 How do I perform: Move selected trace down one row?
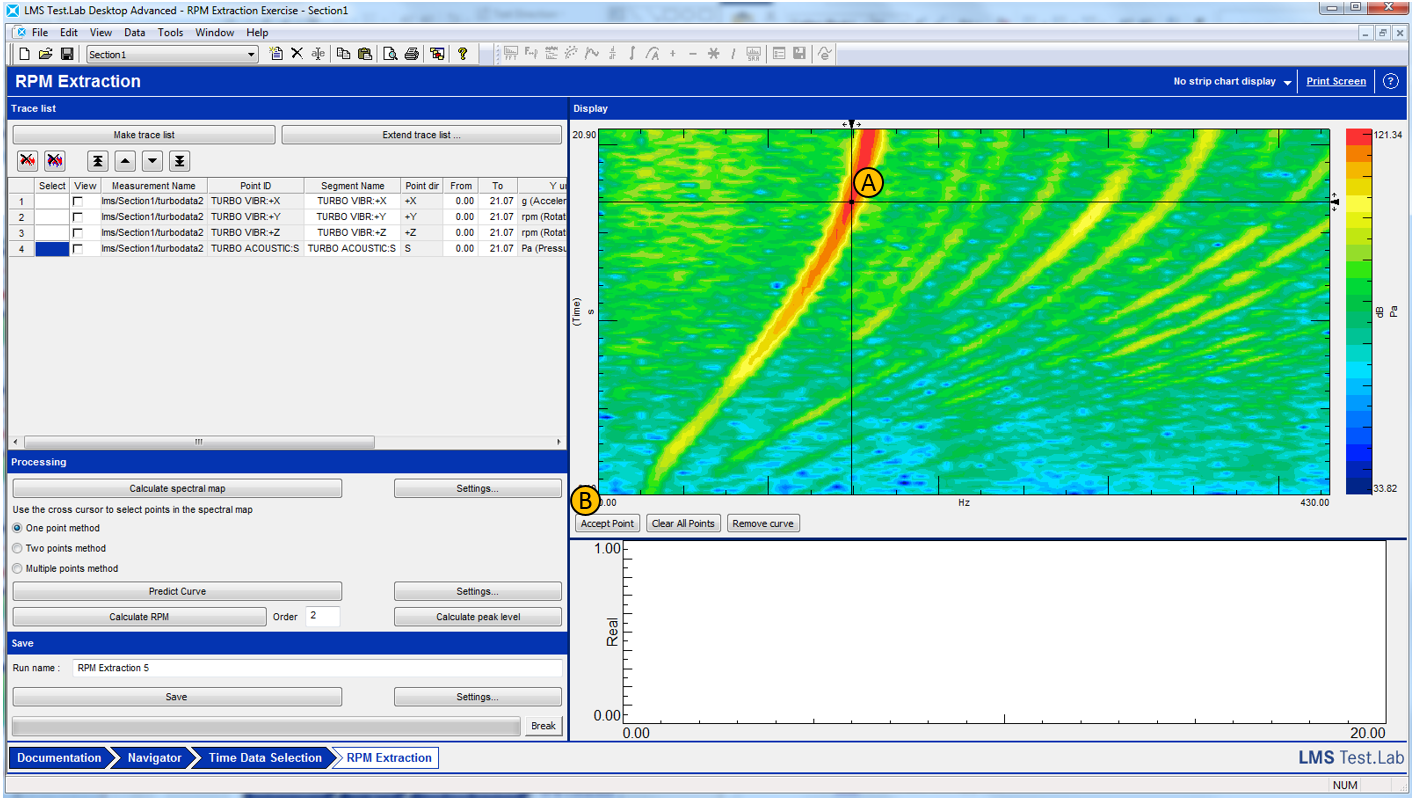pyautogui.click(x=152, y=160)
